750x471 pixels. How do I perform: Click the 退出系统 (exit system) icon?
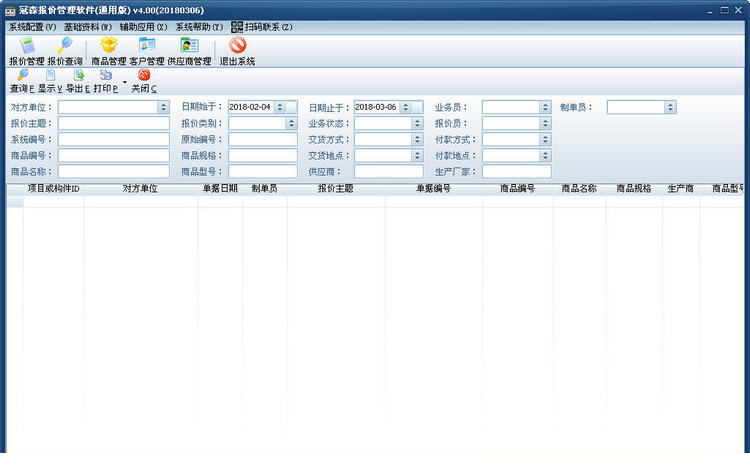(x=237, y=51)
